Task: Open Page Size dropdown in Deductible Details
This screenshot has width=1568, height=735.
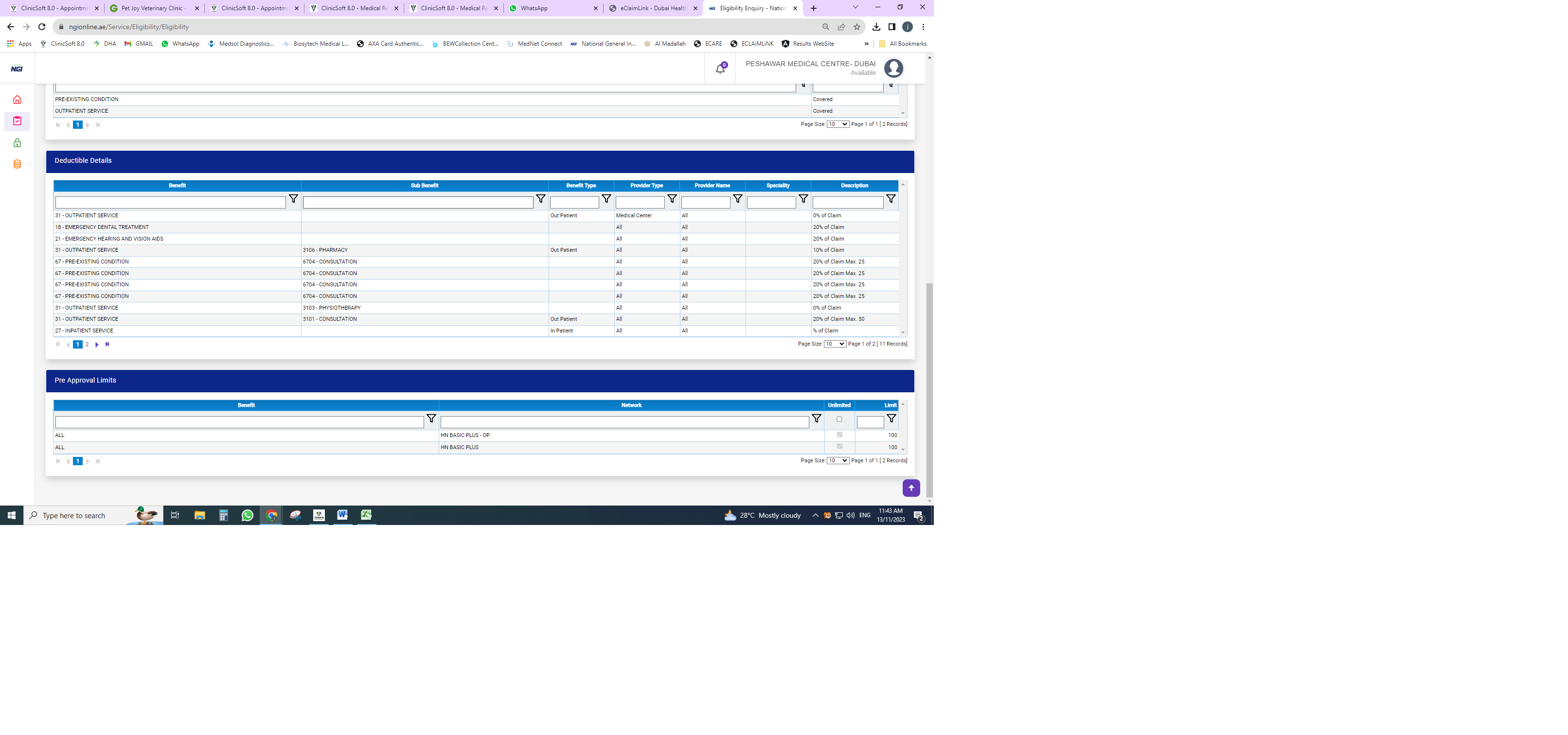Action: coord(835,344)
